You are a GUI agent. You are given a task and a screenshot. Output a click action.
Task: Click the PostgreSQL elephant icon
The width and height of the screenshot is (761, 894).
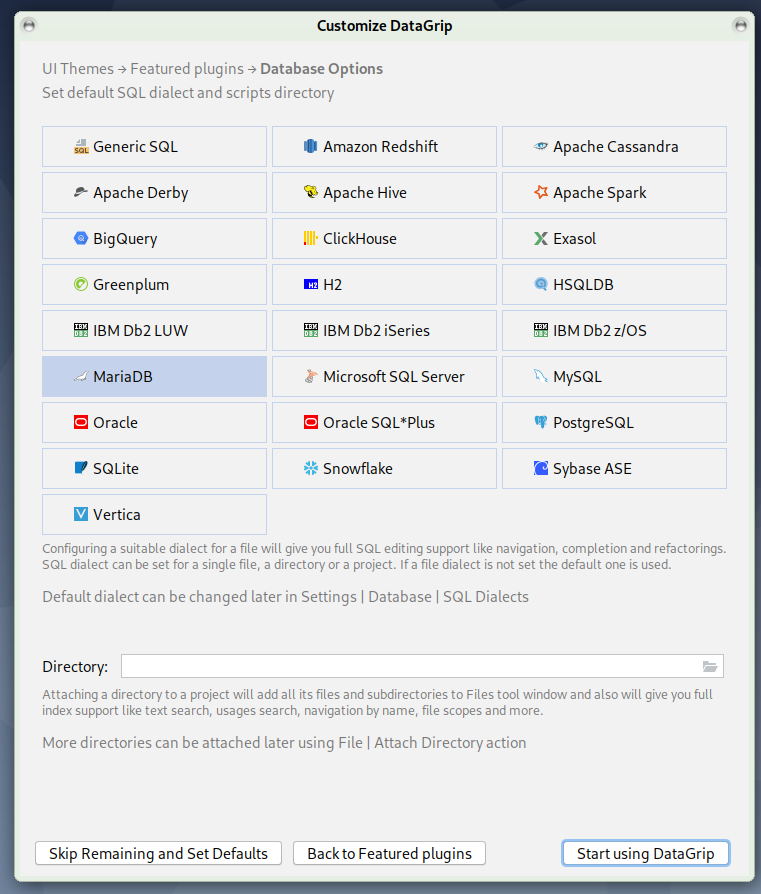[540, 422]
